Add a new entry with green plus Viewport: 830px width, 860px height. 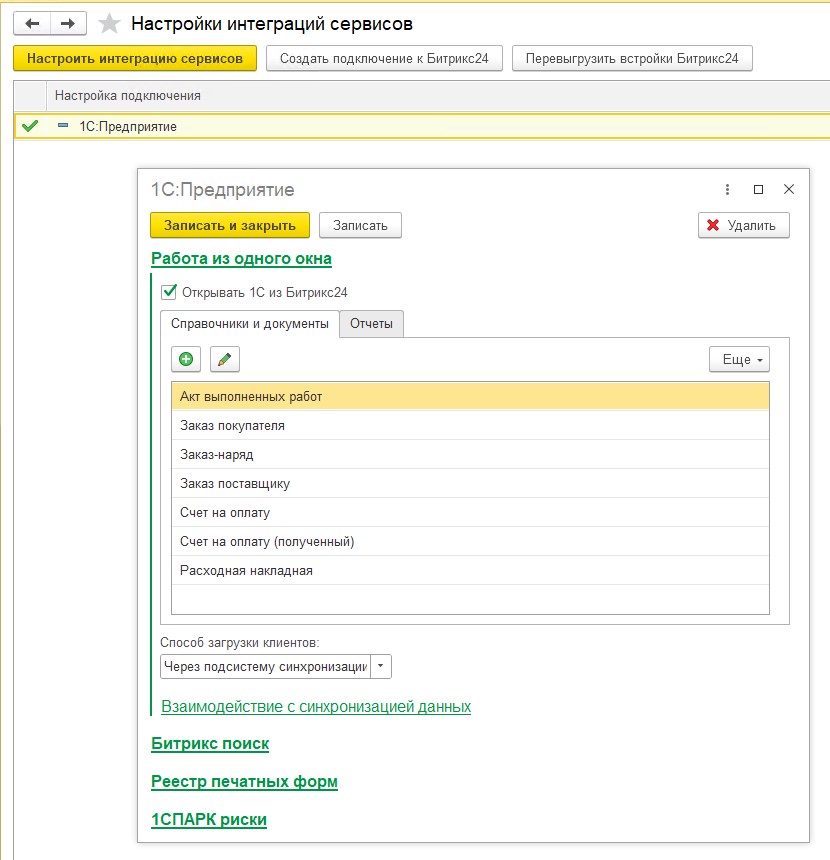point(186,359)
